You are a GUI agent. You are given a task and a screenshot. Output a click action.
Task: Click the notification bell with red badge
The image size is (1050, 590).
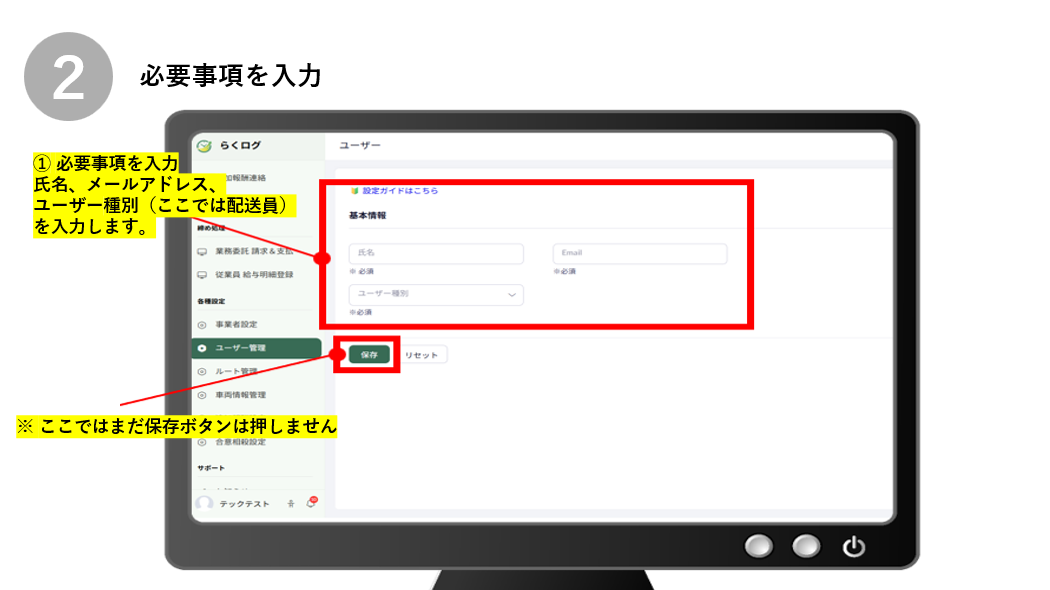[x=311, y=503]
